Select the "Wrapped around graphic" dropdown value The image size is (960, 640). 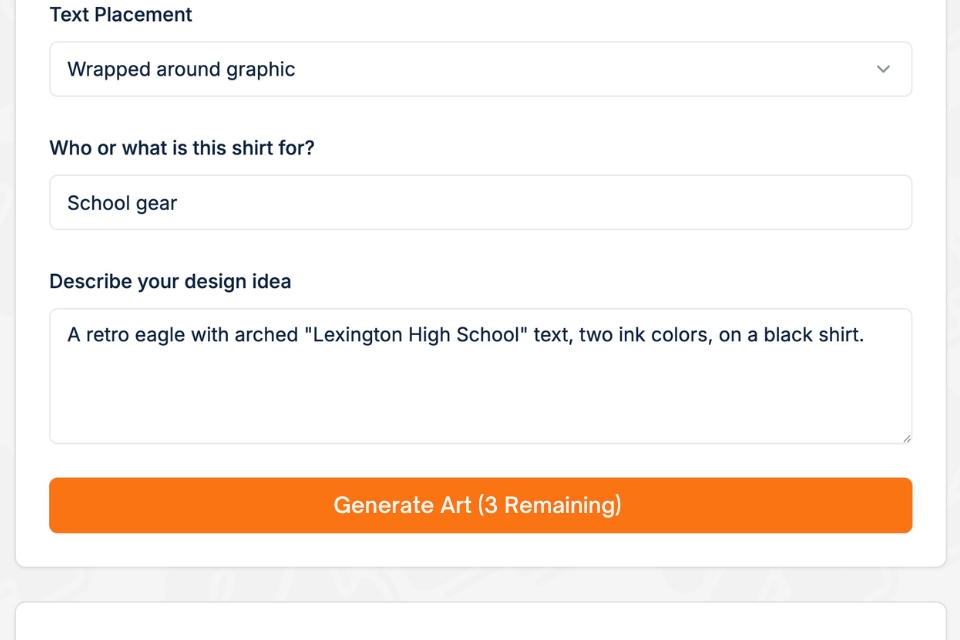pyautogui.click(x=181, y=69)
